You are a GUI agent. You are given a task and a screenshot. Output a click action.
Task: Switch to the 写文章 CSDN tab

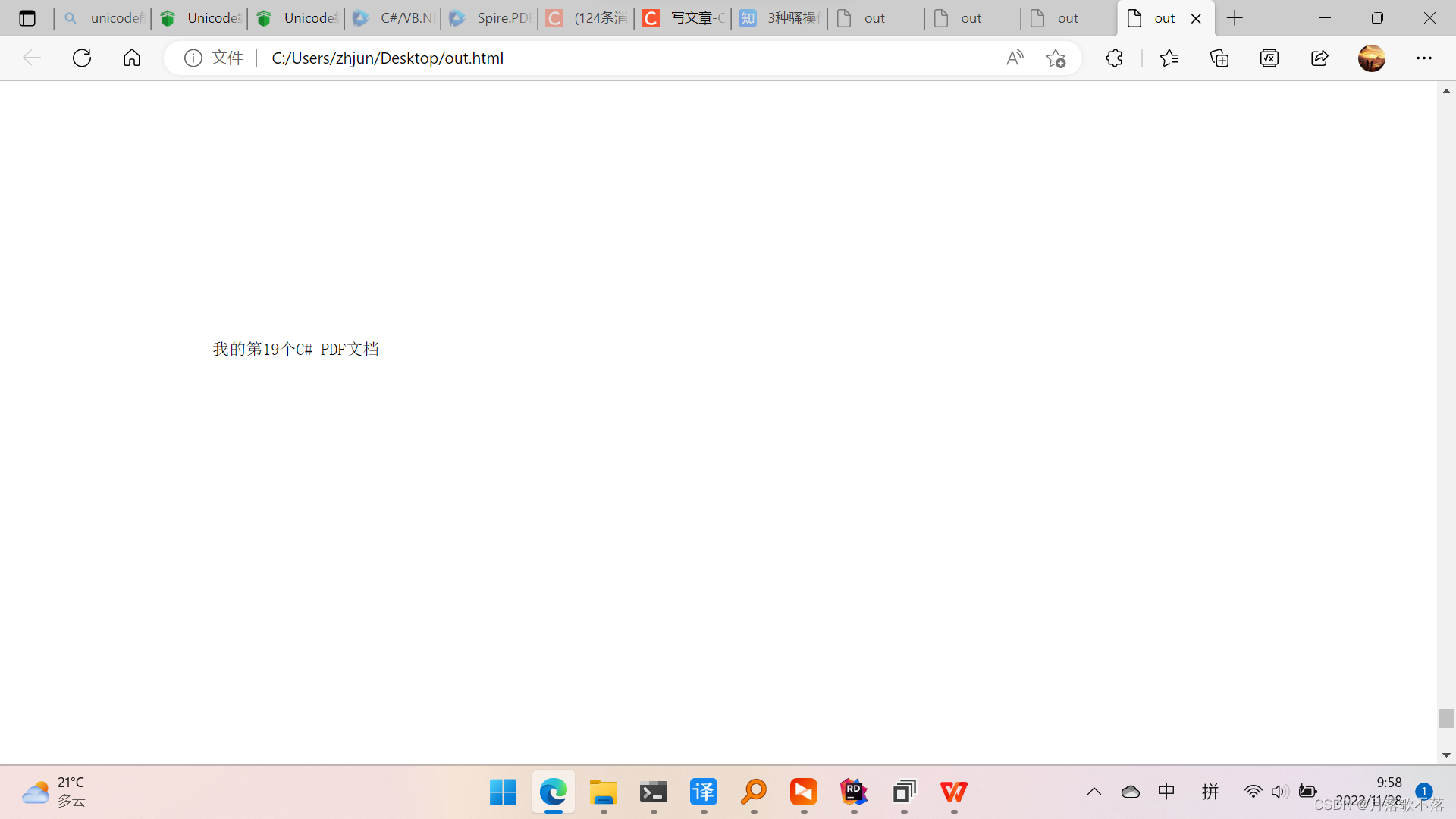[x=682, y=18]
